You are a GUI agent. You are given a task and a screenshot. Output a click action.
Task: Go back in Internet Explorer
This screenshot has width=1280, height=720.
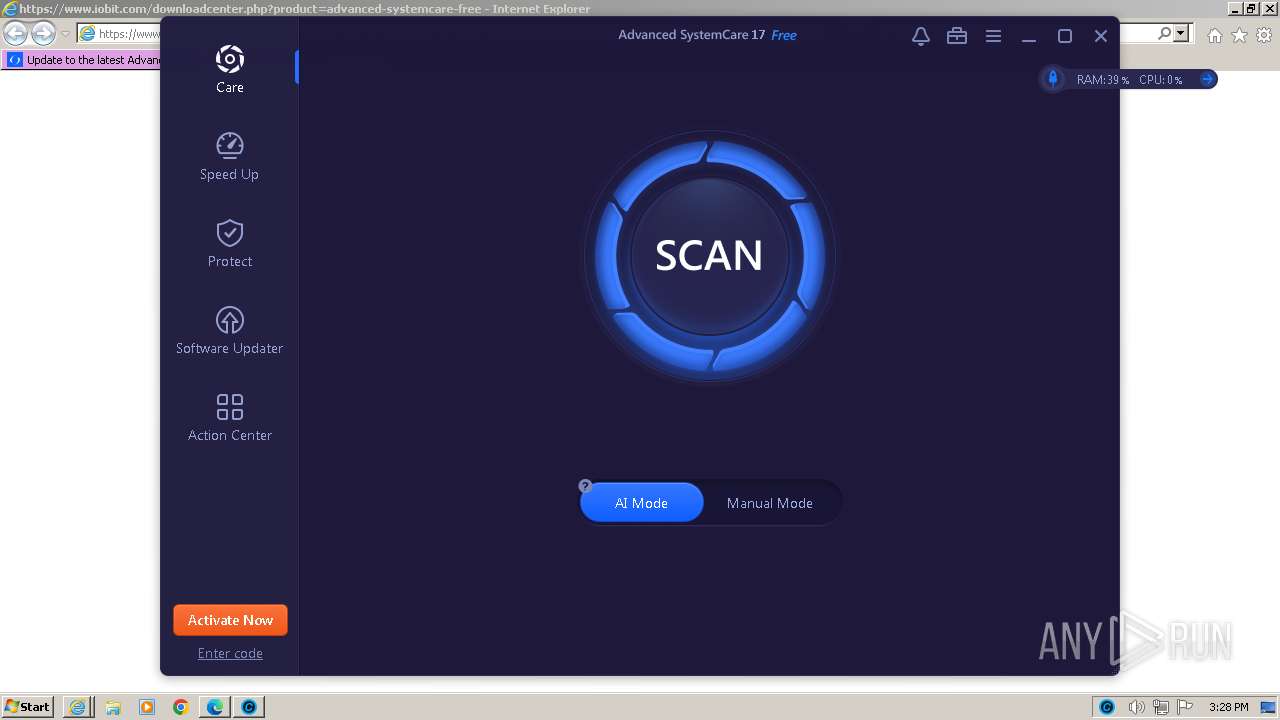pos(15,34)
